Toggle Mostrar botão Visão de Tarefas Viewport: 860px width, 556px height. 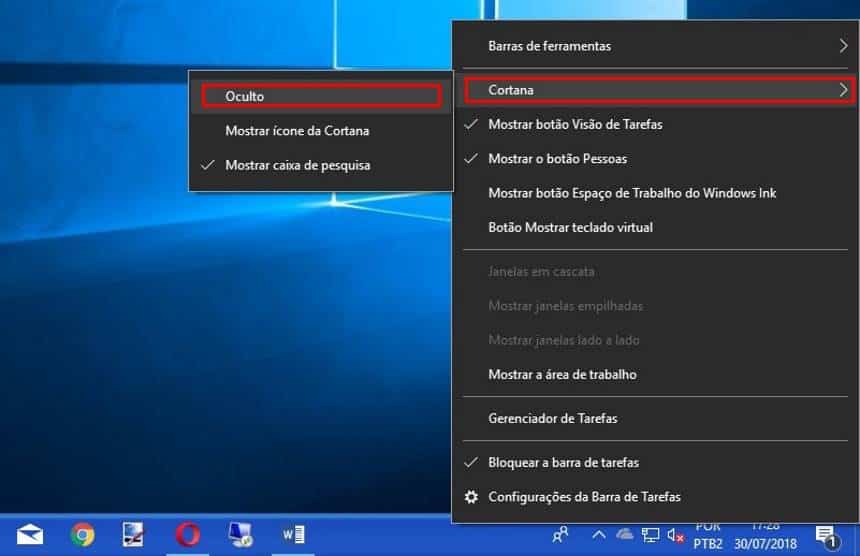coord(655,124)
